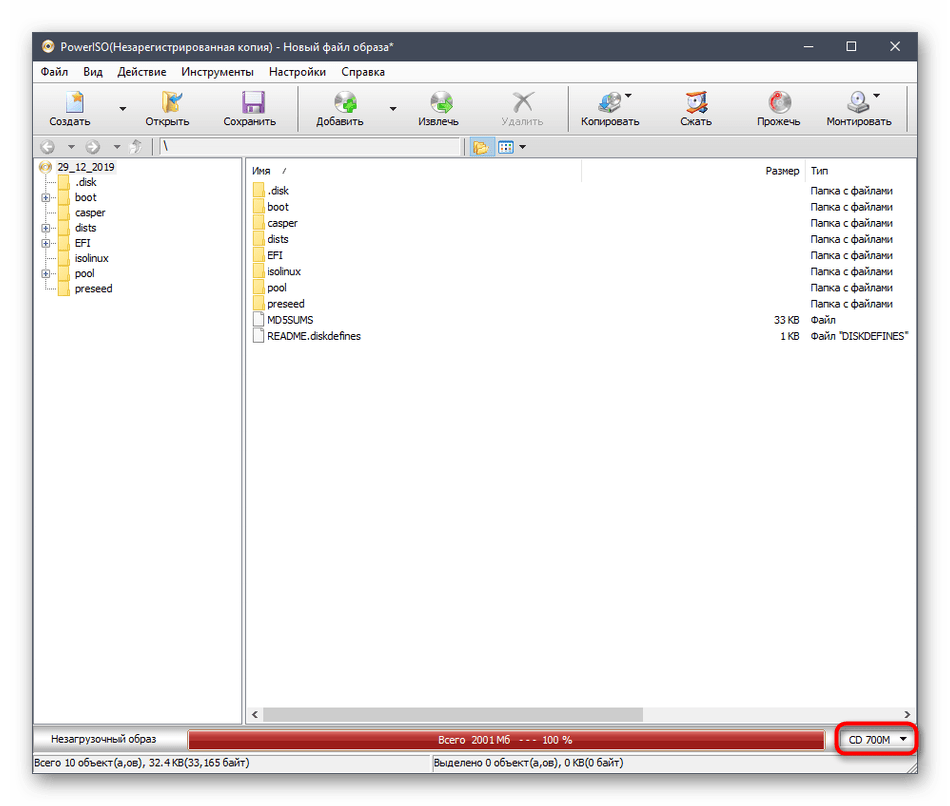Toggle the folder tree view button
This screenshot has width=950, height=806.
pyautogui.click(x=481, y=147)
